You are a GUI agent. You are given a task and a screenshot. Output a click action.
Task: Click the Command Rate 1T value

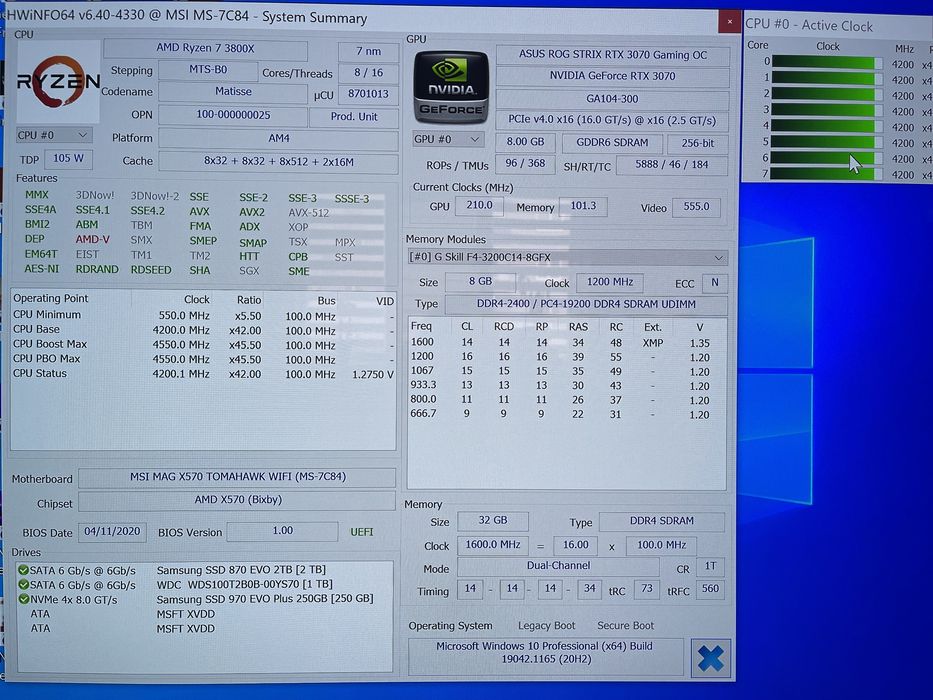(710, 566)
